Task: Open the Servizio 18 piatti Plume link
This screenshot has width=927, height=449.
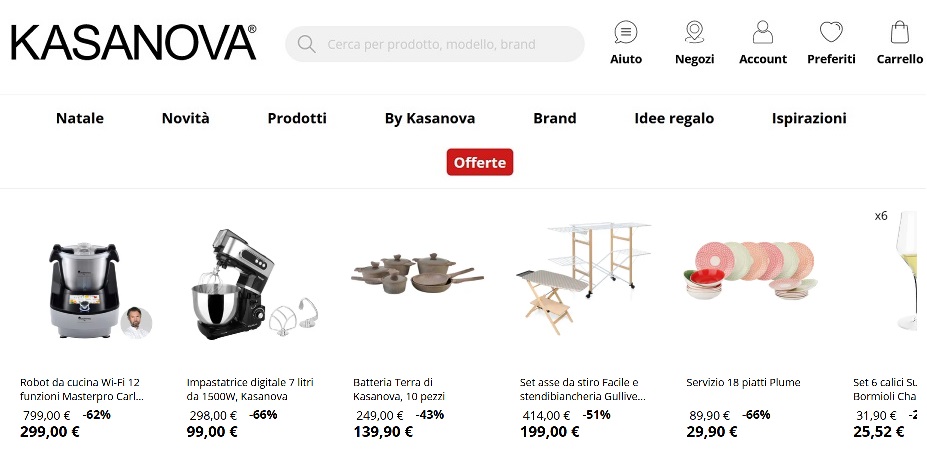Action: coord(743,382)
